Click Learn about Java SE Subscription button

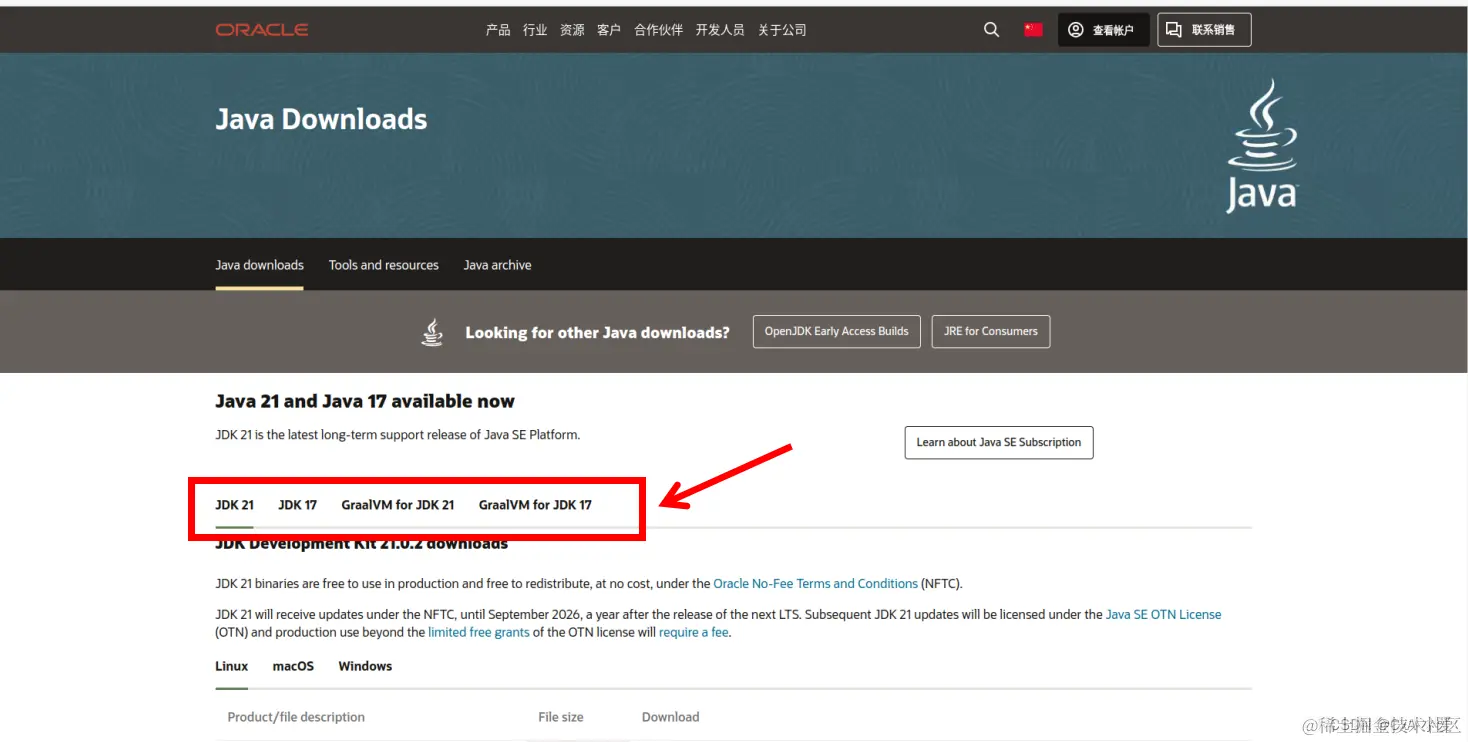[x=999, y=442]
